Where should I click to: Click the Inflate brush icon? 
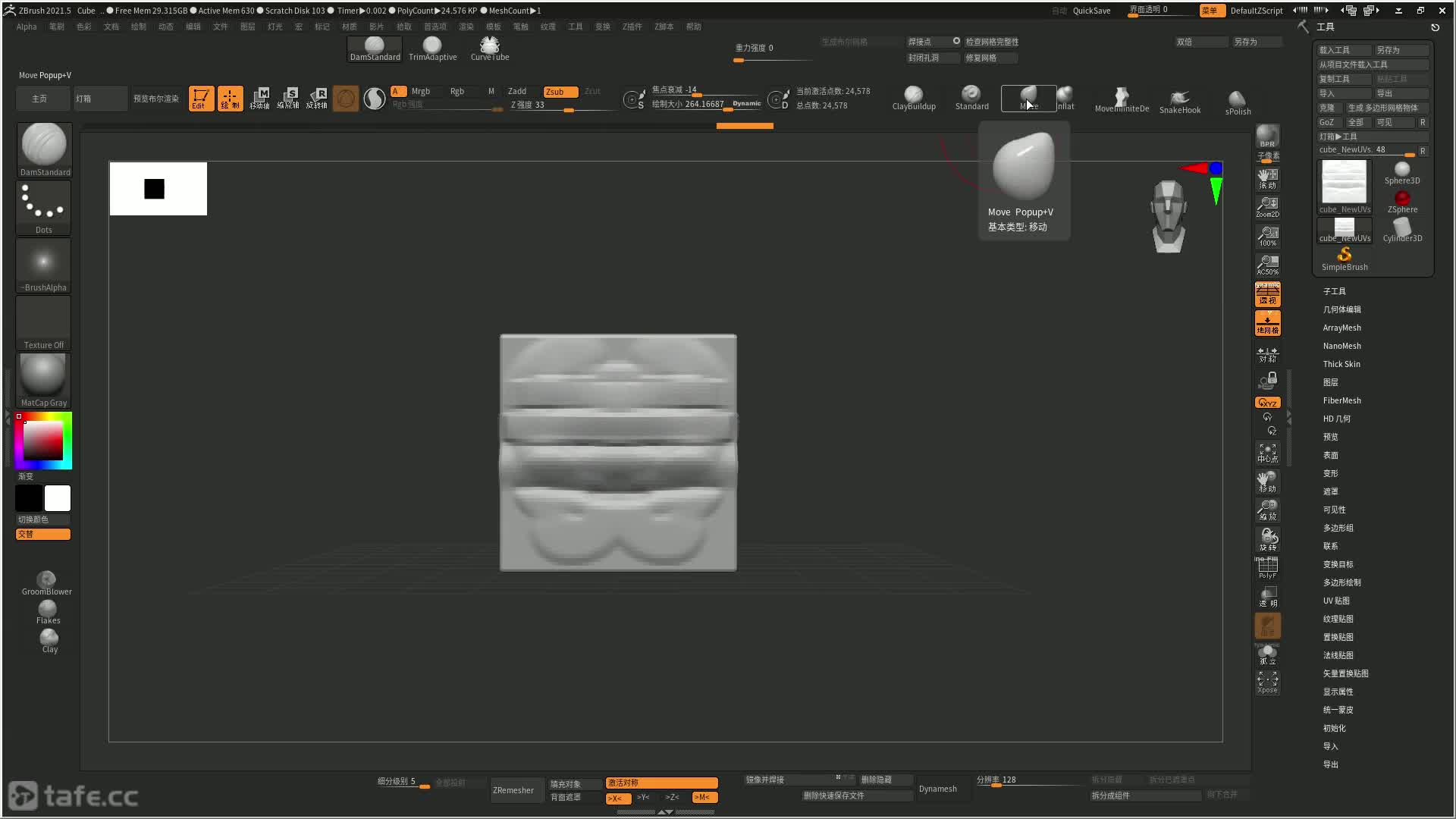[x=1062, y=97]
